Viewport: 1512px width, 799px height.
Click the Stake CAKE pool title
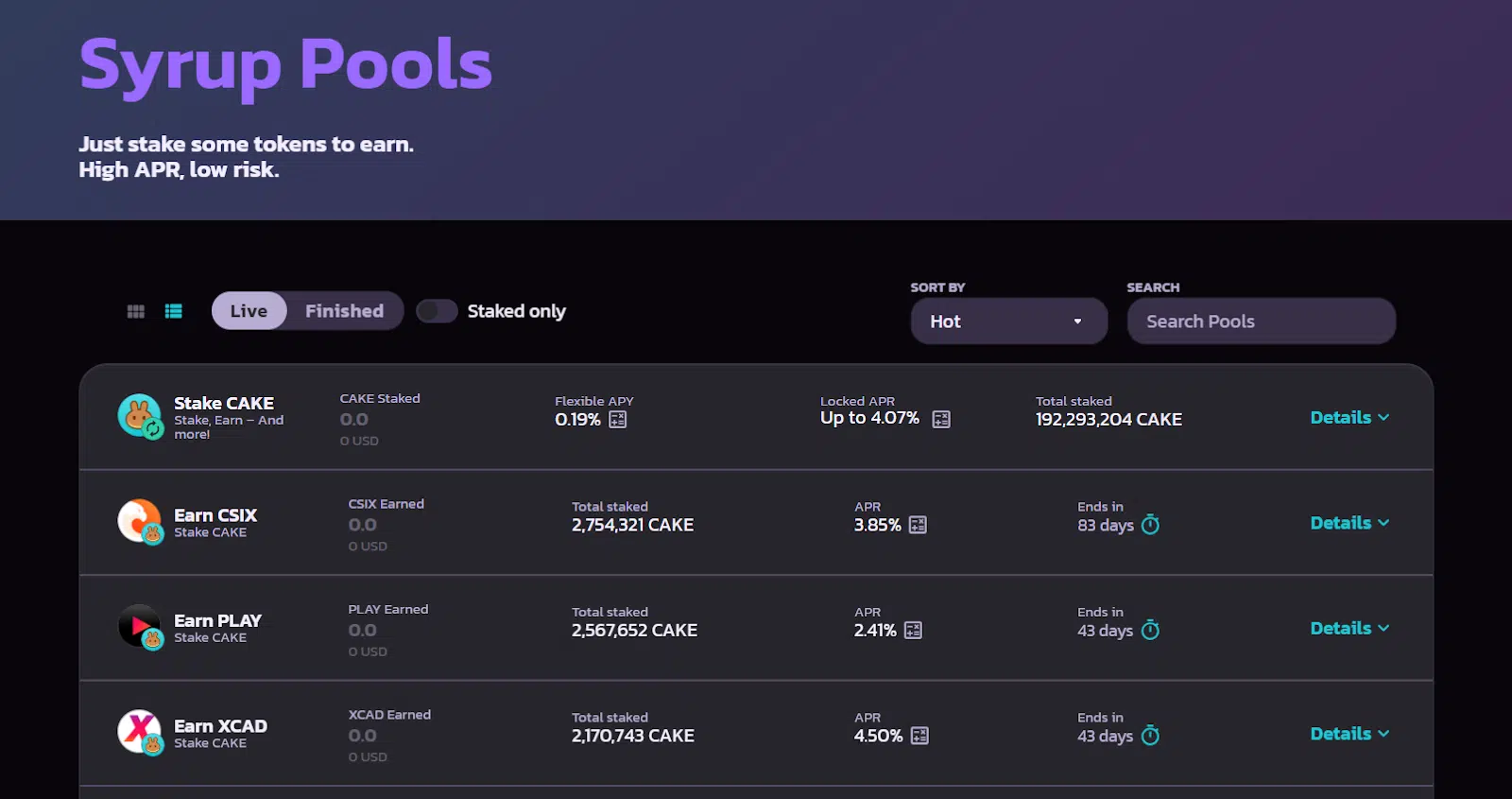click(224, 403)
